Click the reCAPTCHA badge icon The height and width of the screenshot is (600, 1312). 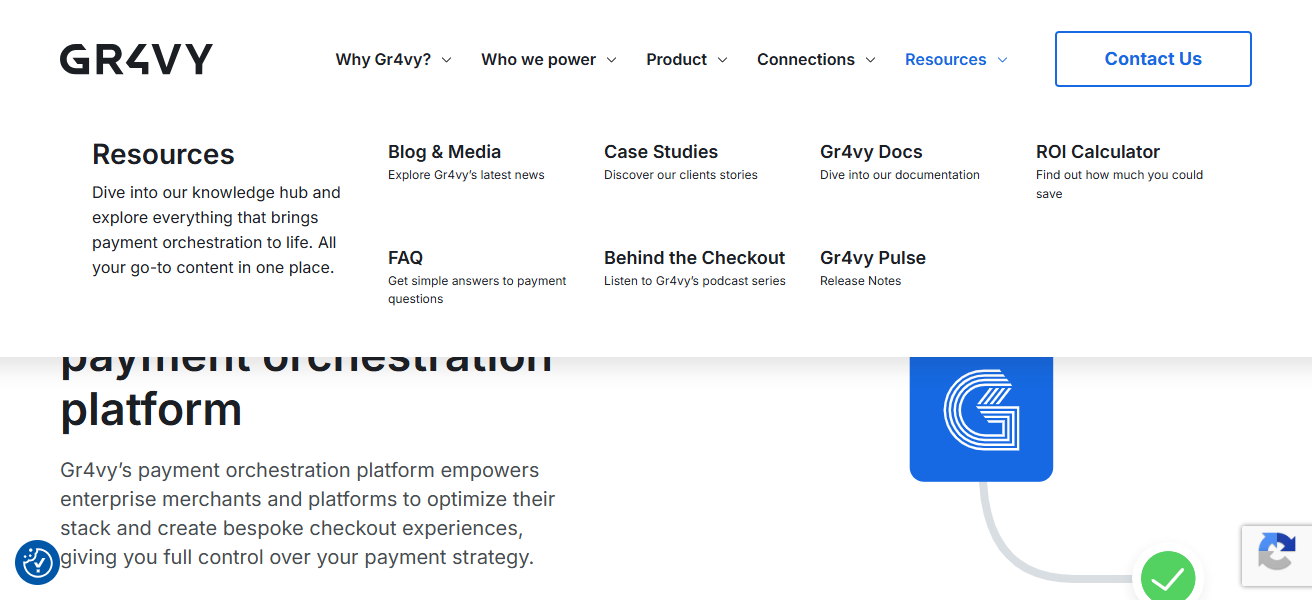coord(1276,554)
